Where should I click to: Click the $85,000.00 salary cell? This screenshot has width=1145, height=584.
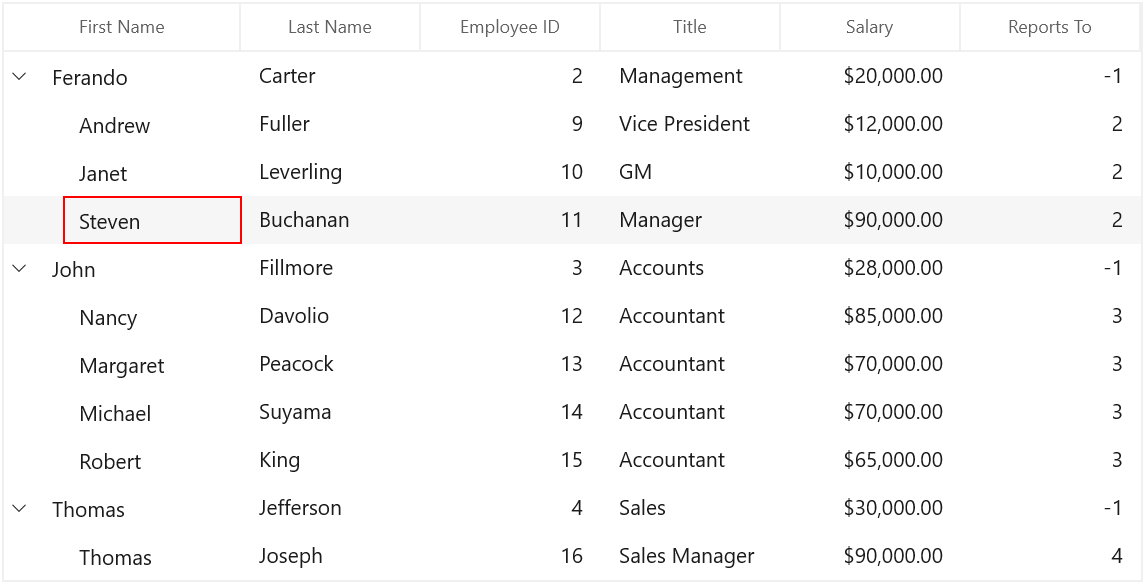[870, 315]
